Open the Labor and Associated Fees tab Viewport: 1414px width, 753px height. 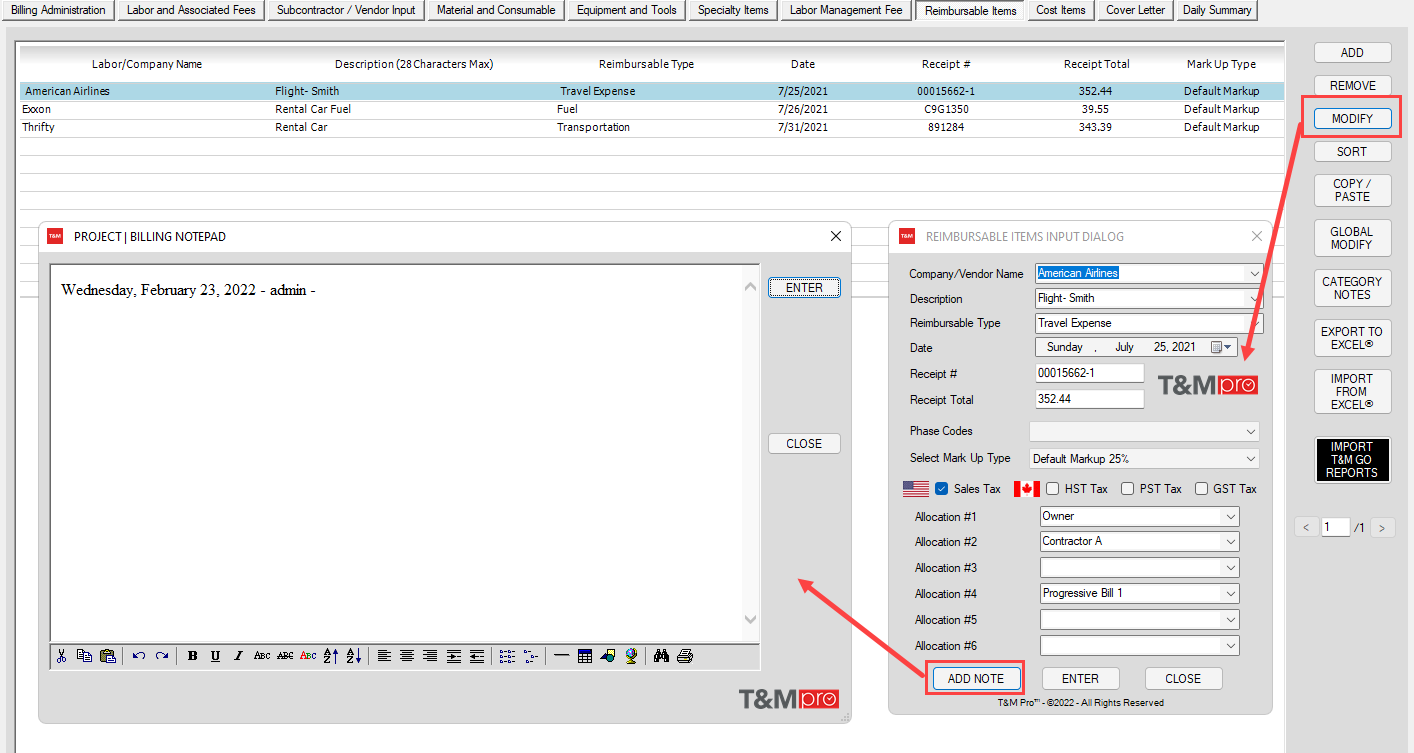tap(191, 10)
